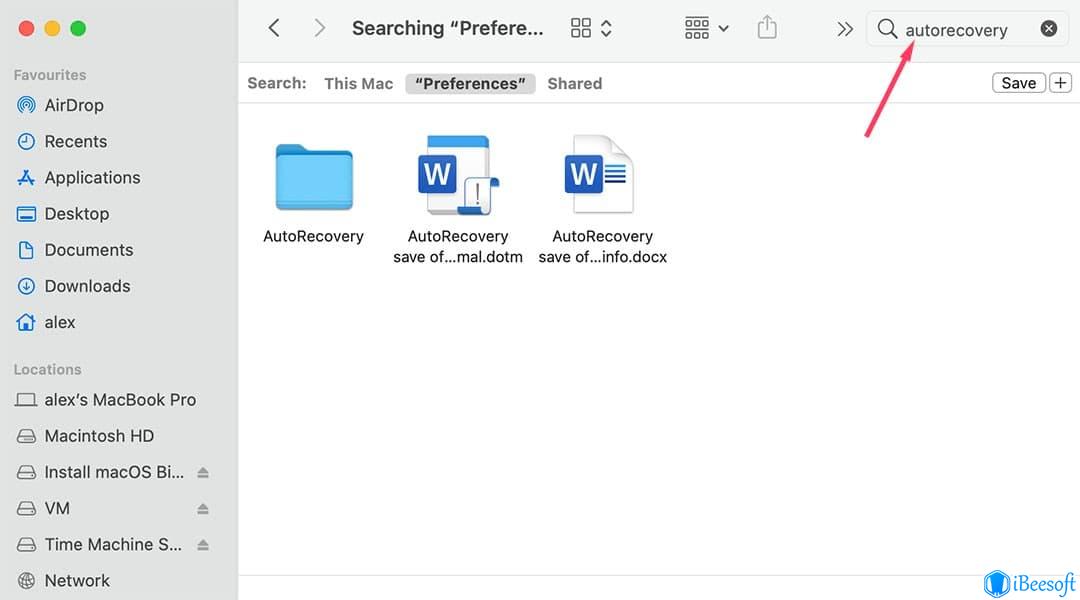Click the Share toolbar icon
The height and width of the screenshot is (600, 1080).
[x=767, y=28]
